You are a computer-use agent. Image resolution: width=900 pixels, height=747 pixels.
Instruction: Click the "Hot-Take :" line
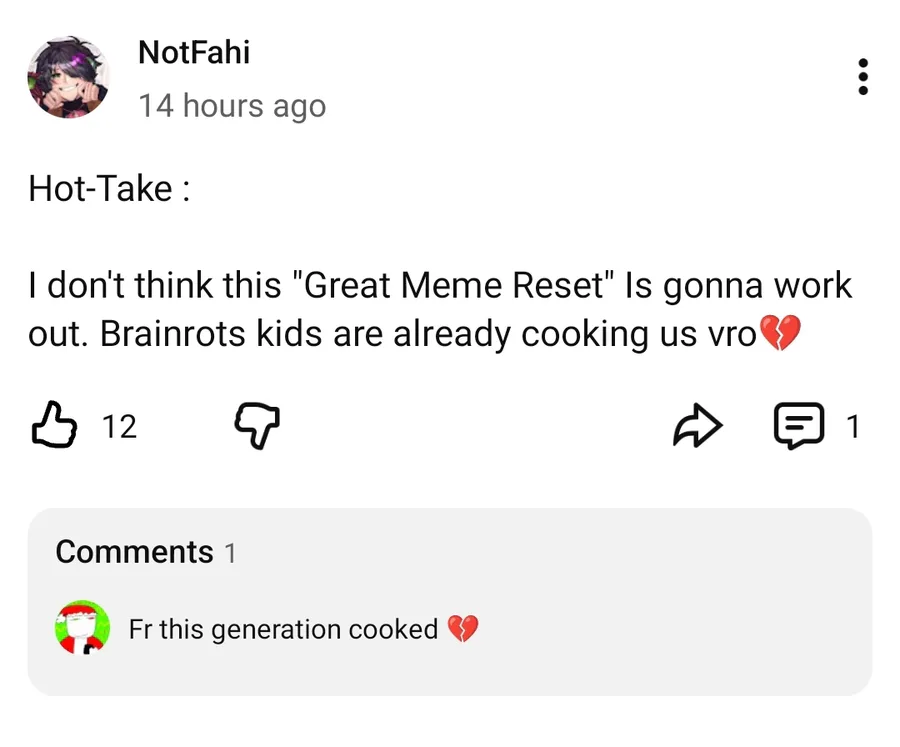click(109, 188)
